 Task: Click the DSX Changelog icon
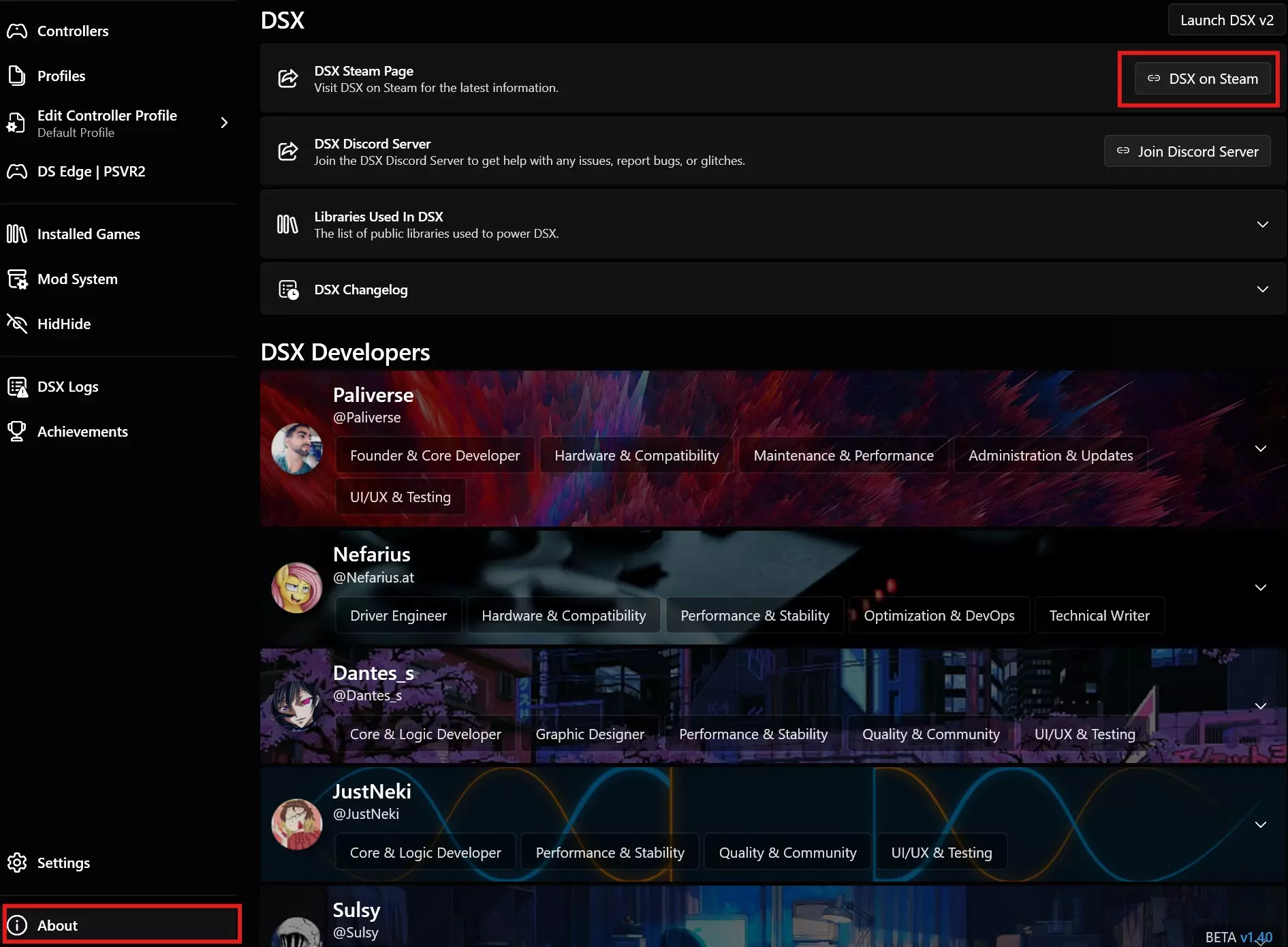(x=289, y=290)
